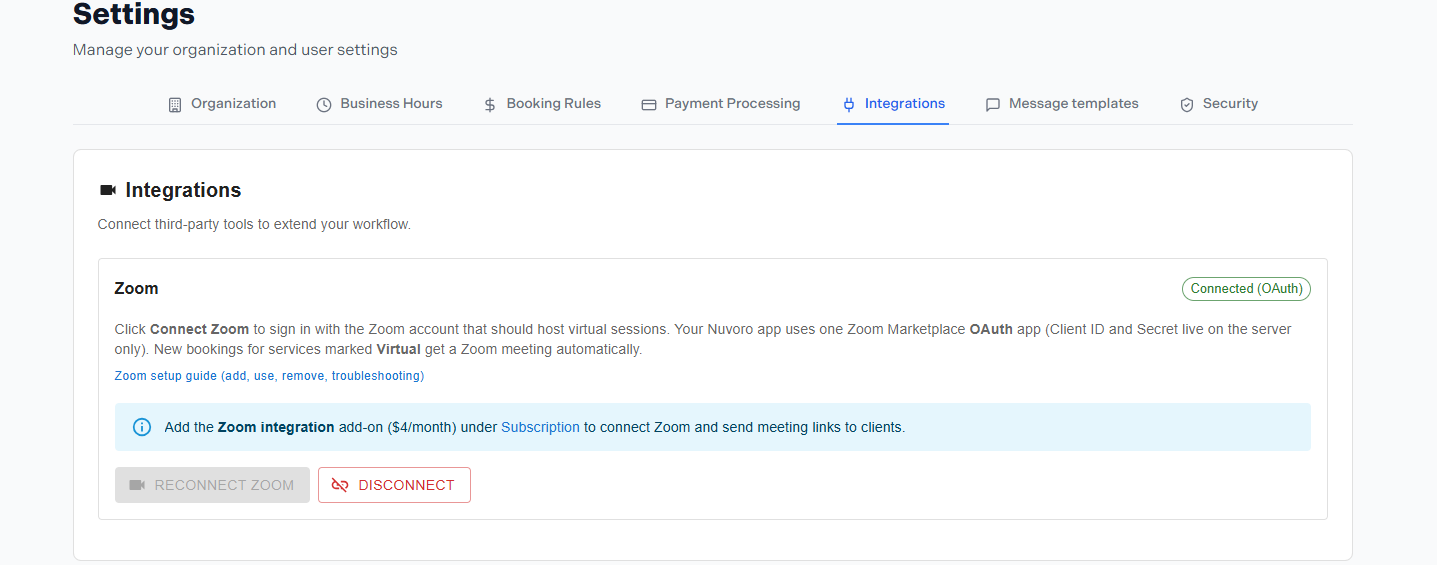The height and width of the screenshot is (565, 1437).
Task: Click the Organization building icon
Action: [x=175, y=105]
